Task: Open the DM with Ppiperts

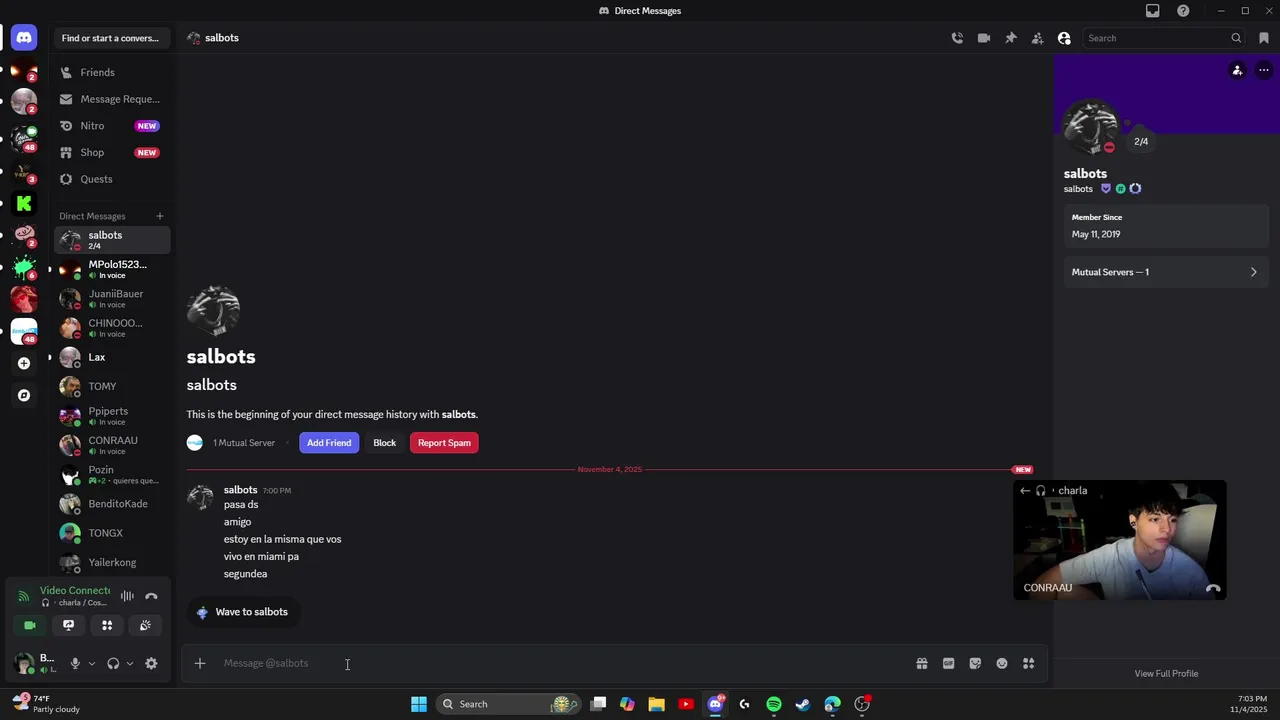Action: pos(112,416)
